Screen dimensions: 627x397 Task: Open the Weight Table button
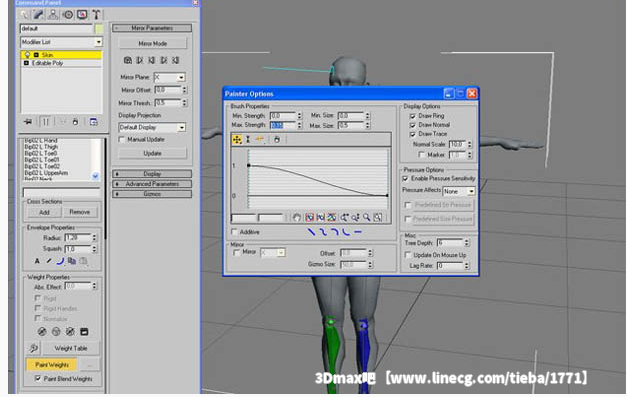click(x=71, y=348)
